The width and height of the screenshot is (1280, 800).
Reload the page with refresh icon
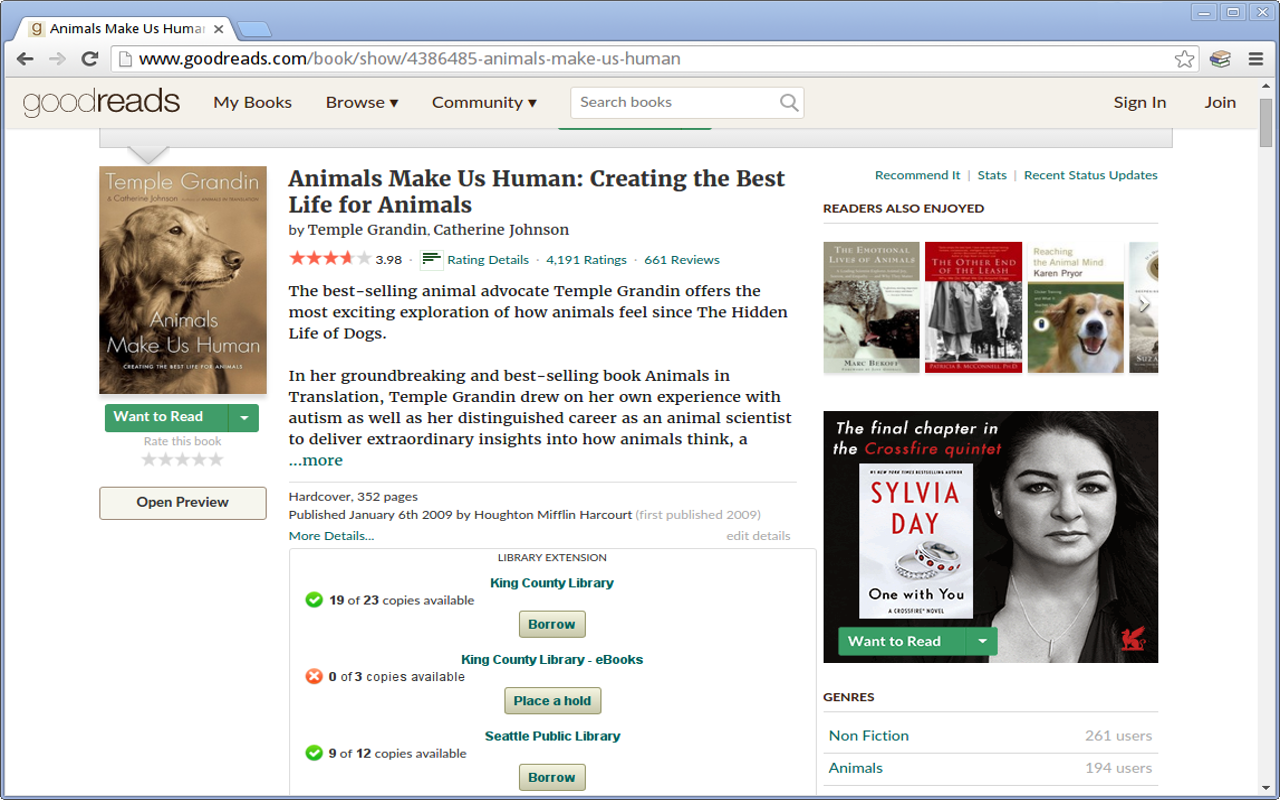click(89, 59)
